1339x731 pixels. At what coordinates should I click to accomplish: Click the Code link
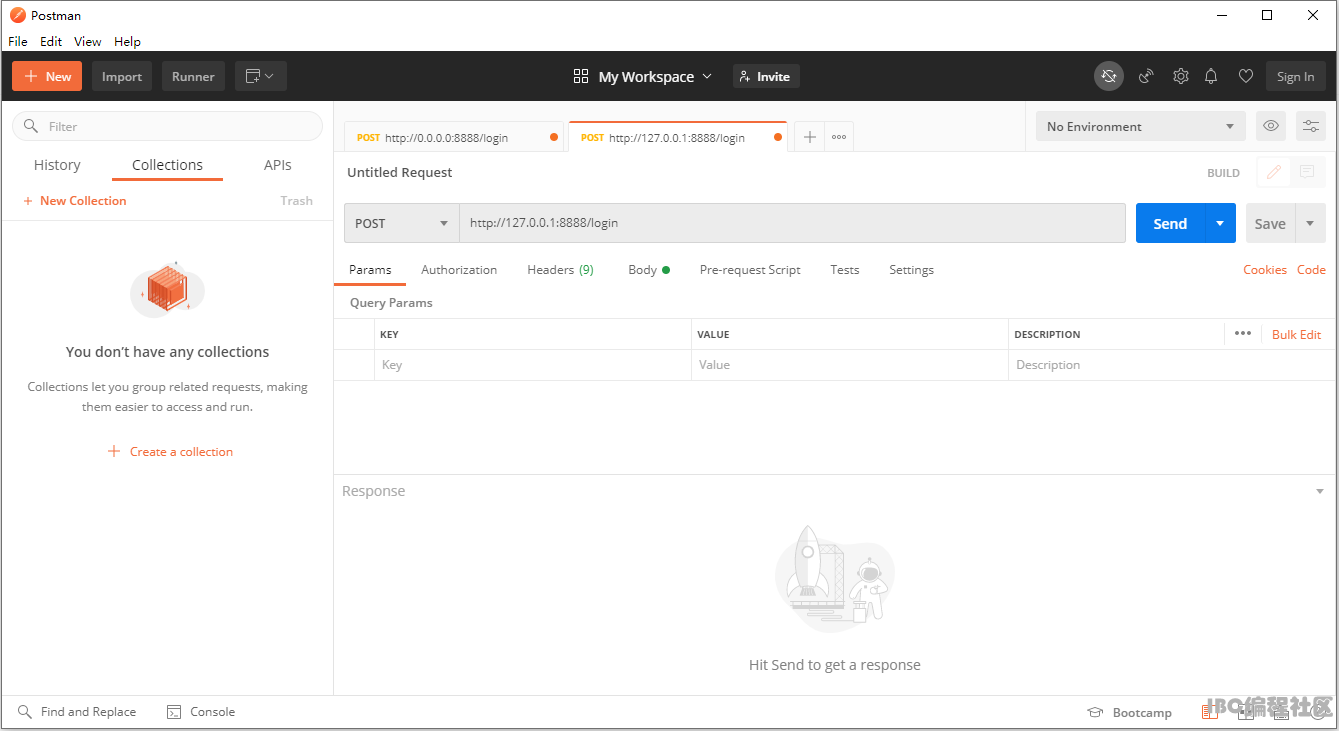point(1311,270)
